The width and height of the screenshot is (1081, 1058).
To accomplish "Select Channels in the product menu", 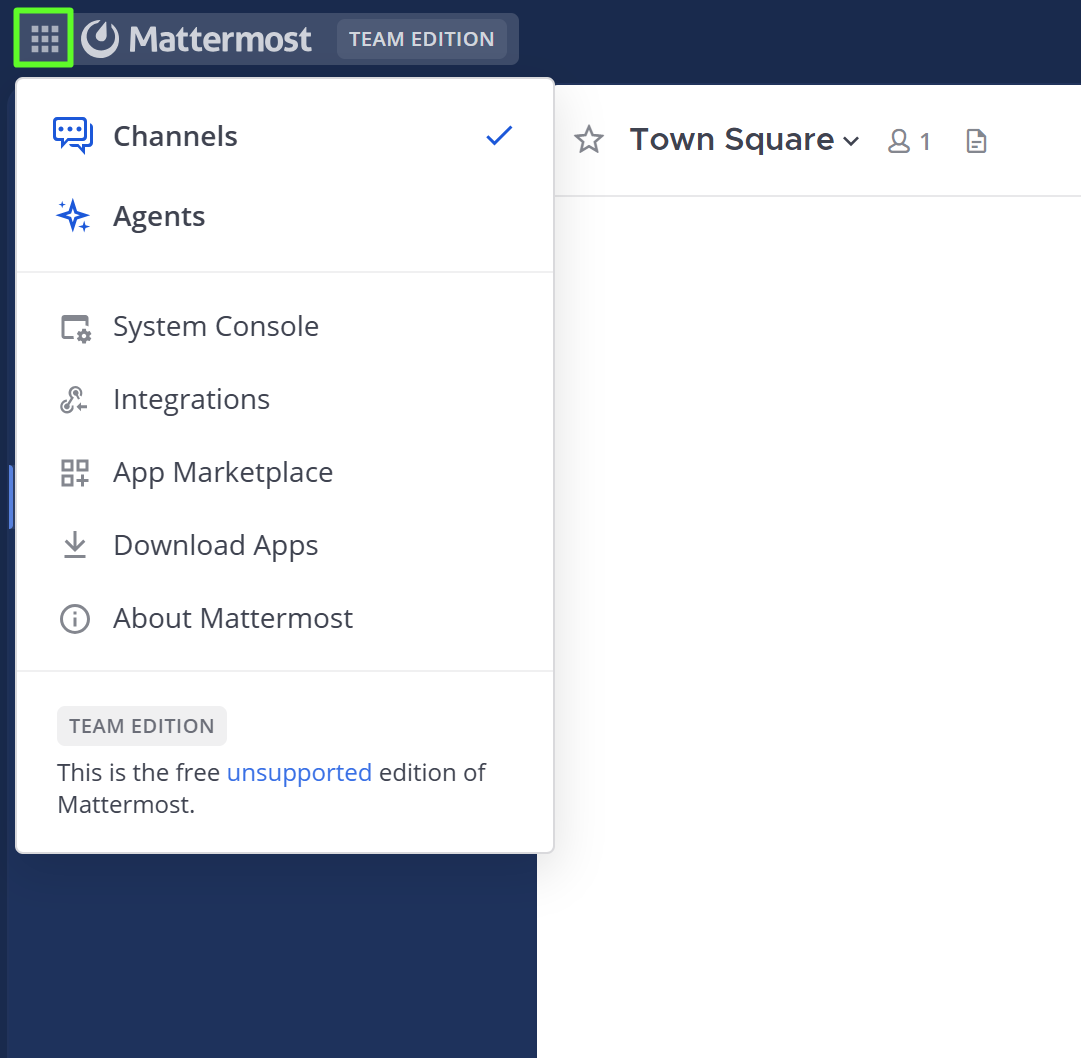I will click(285, 136).
